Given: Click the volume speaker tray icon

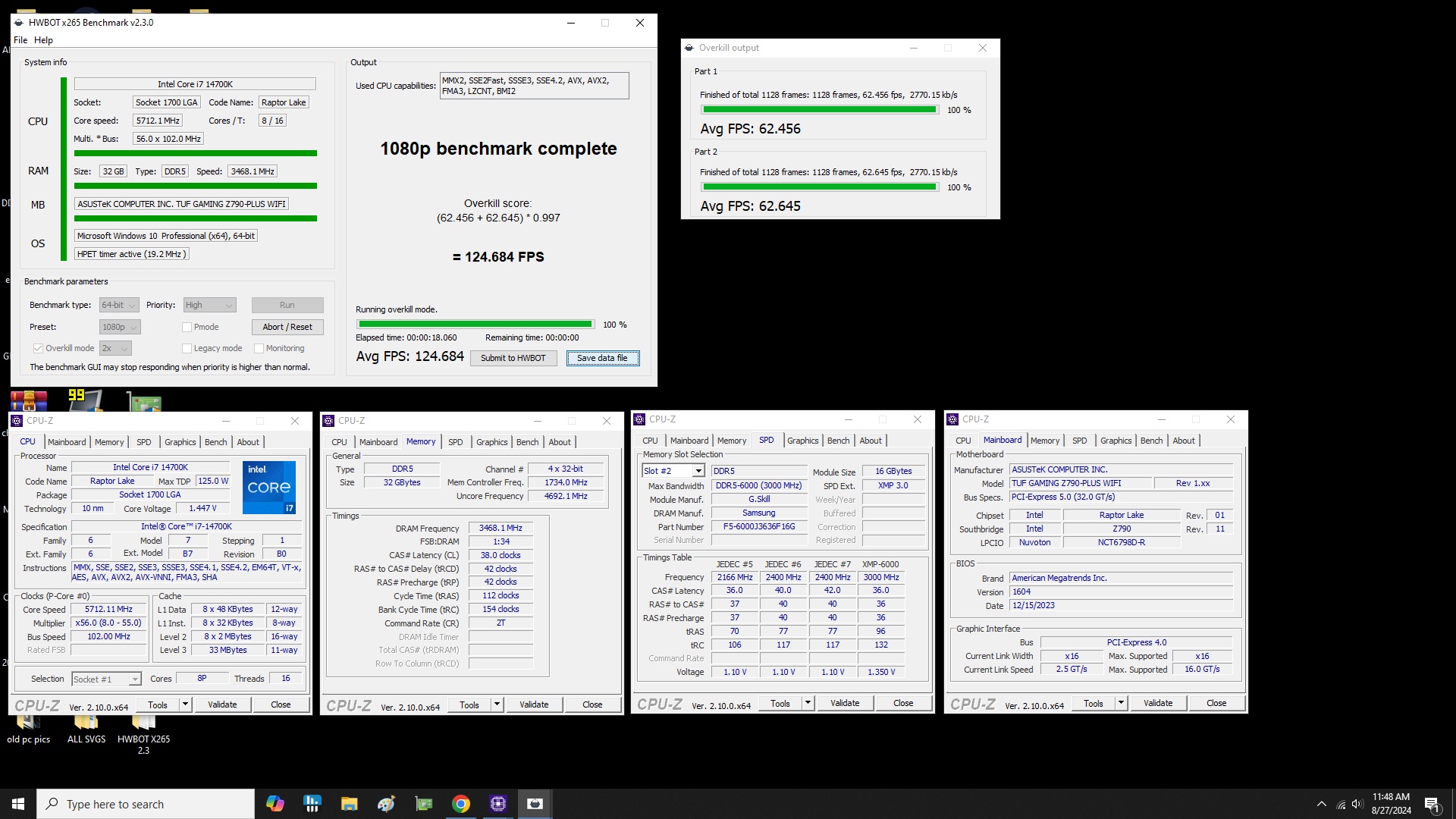Looking at the screenshot, I should 1357,804.
